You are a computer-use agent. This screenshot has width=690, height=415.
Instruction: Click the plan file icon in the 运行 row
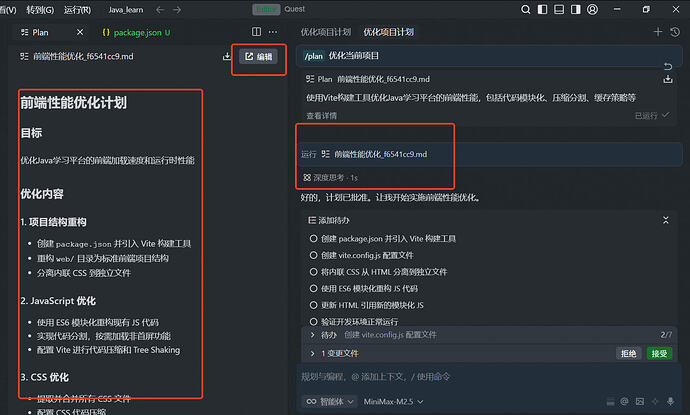point(326,154)
